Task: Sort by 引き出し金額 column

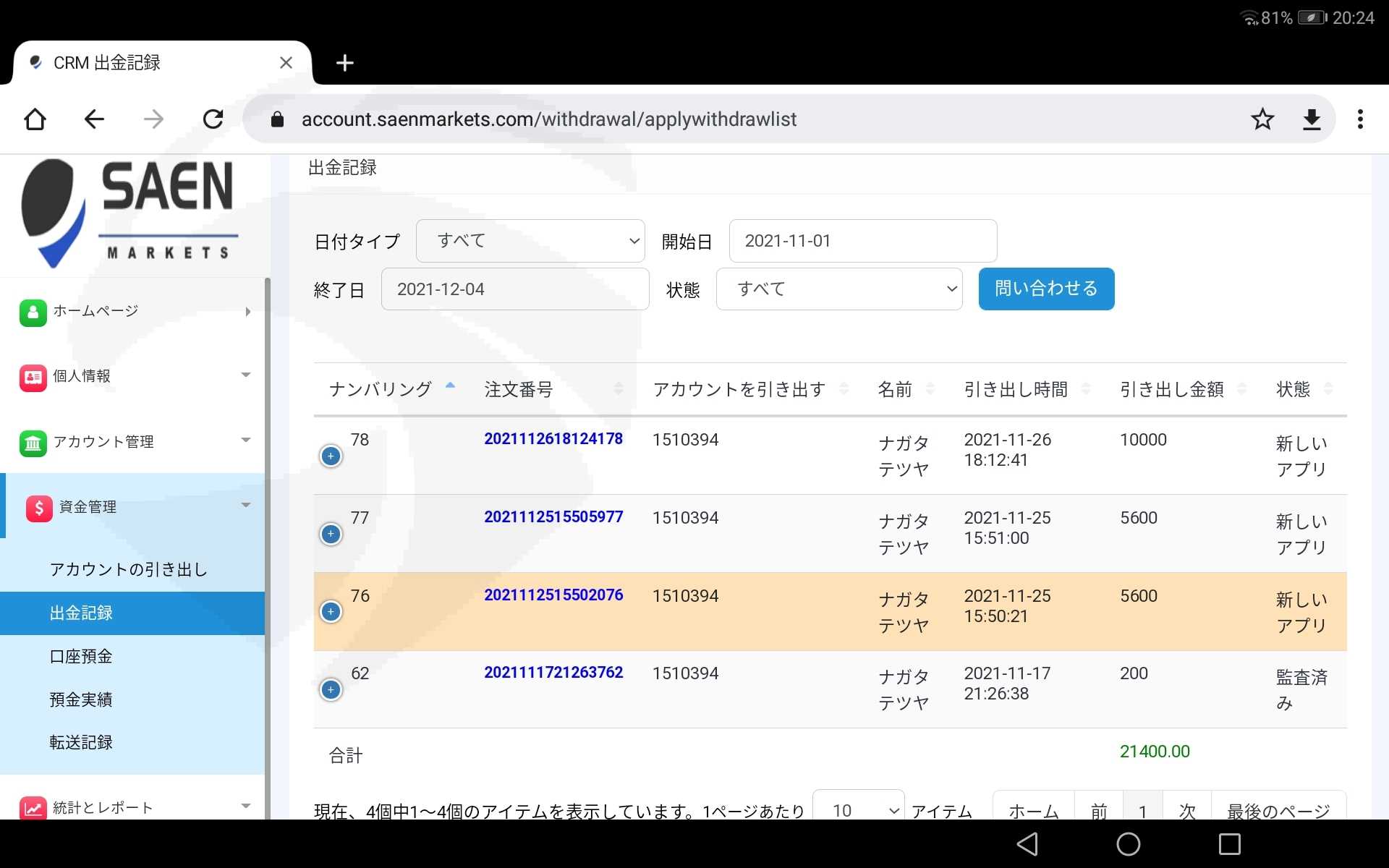Action: coord(1172,389)
